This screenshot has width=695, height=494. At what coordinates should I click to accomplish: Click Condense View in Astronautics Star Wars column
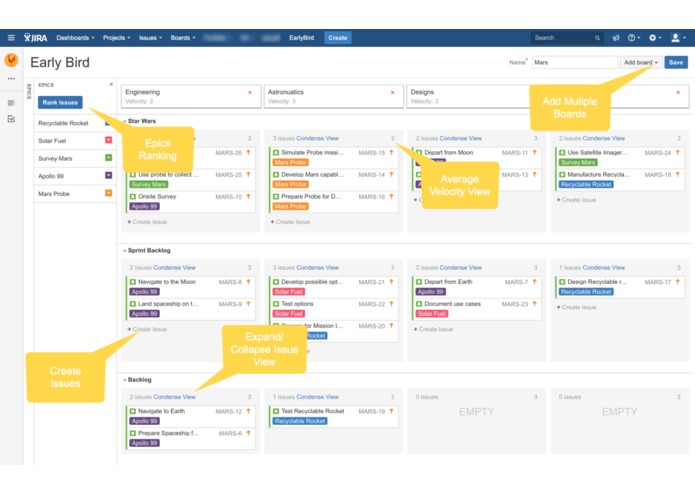317,138
